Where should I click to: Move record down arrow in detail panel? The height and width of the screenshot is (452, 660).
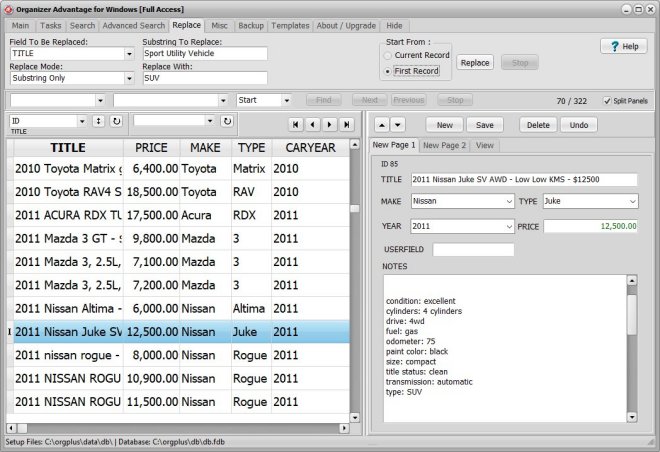398,125
